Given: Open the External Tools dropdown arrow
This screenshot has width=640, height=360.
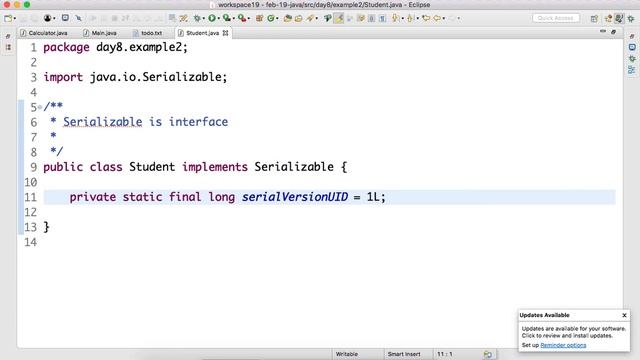Looking at the screenshot, I should point(249,18).
